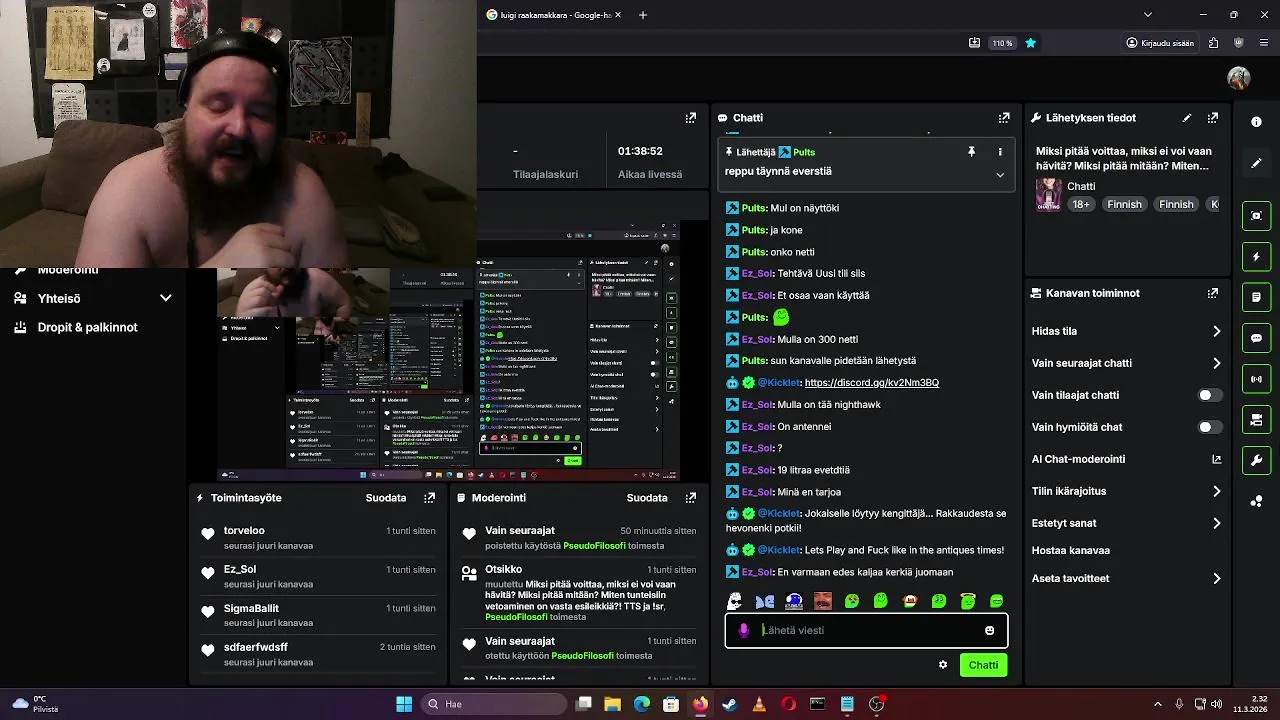Open VLC from the taskbar

pos(759,704)
